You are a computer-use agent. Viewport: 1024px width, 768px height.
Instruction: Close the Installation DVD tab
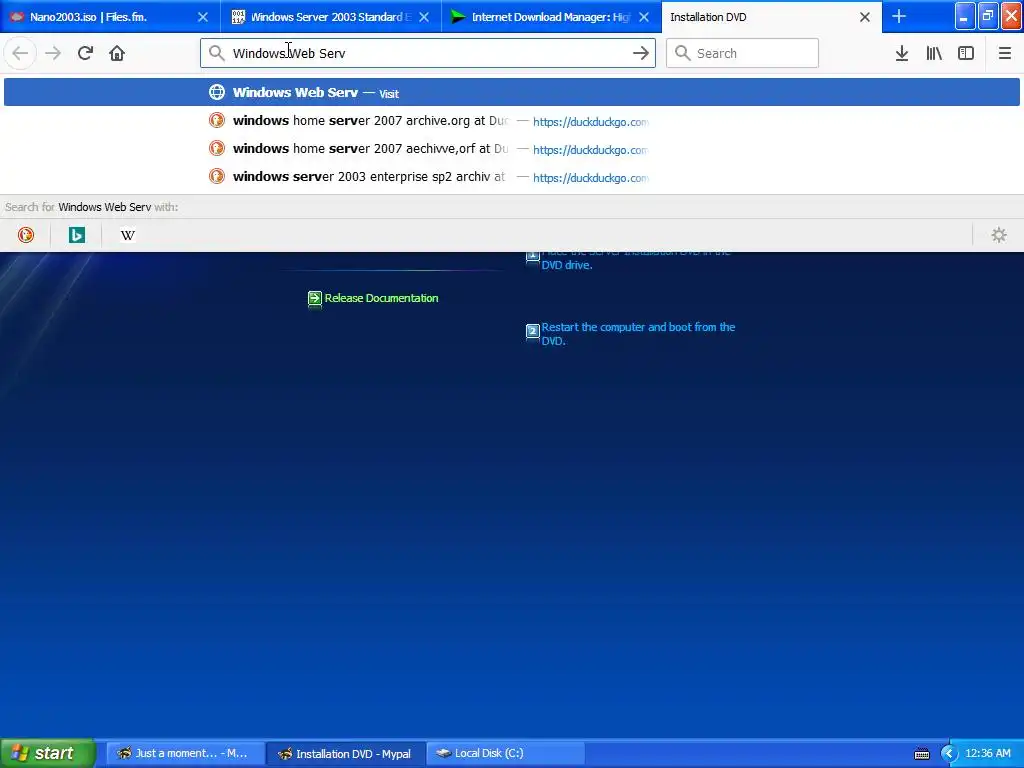(x=865, y=17)
